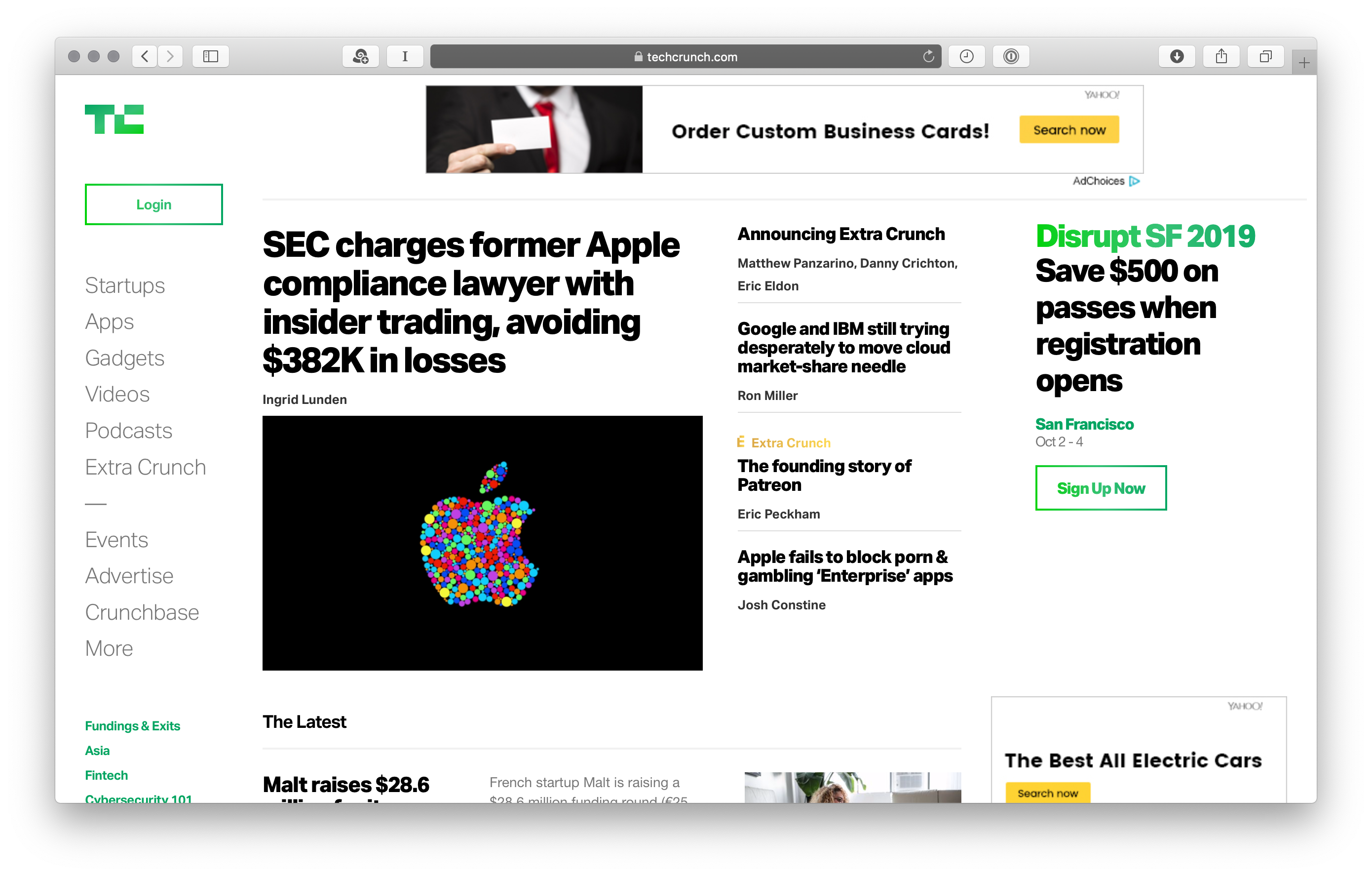Click the AdChoices icon under the ad

pos(1134,181)
